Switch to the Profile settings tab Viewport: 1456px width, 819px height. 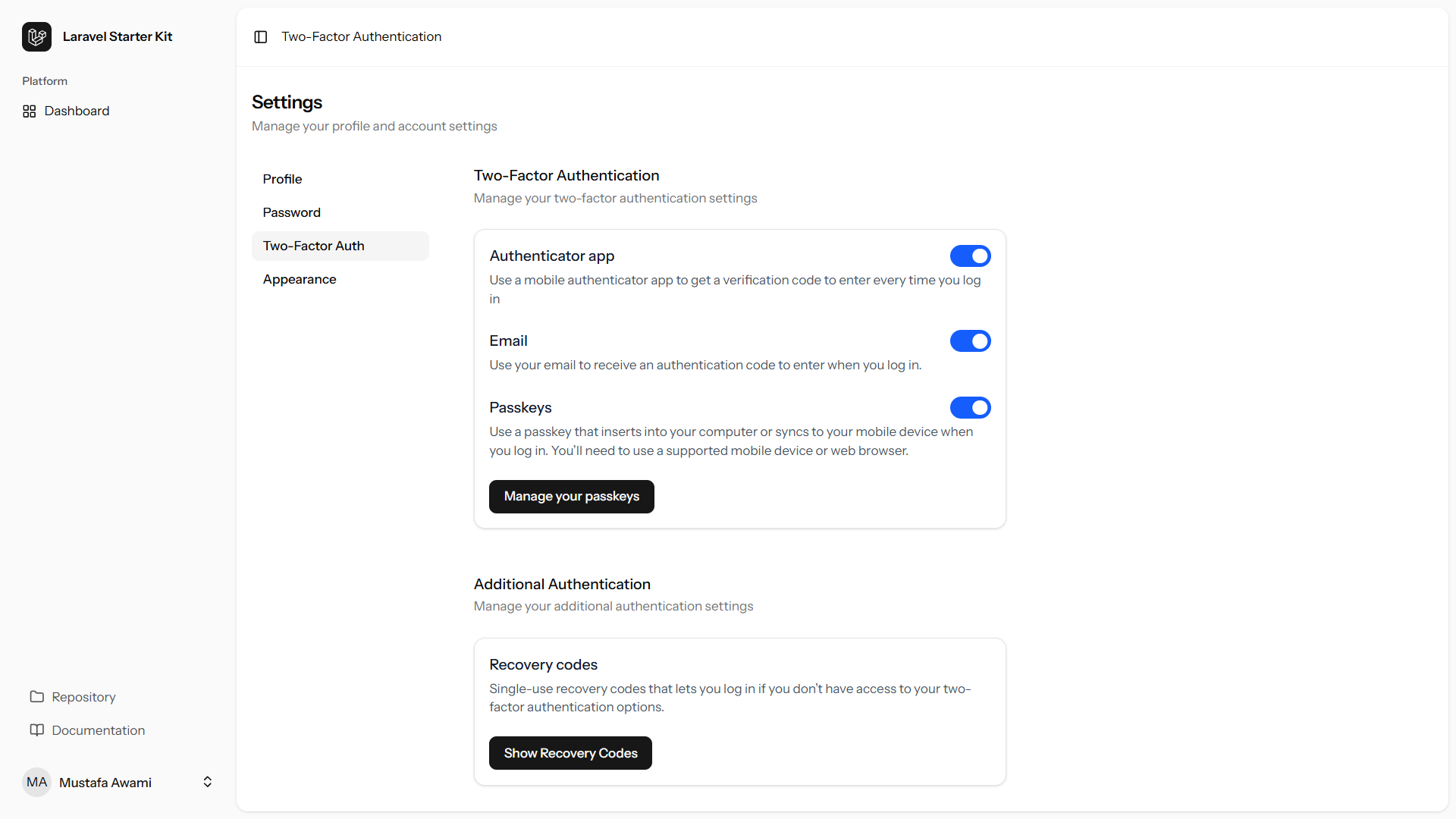click(x=282, y=178)
